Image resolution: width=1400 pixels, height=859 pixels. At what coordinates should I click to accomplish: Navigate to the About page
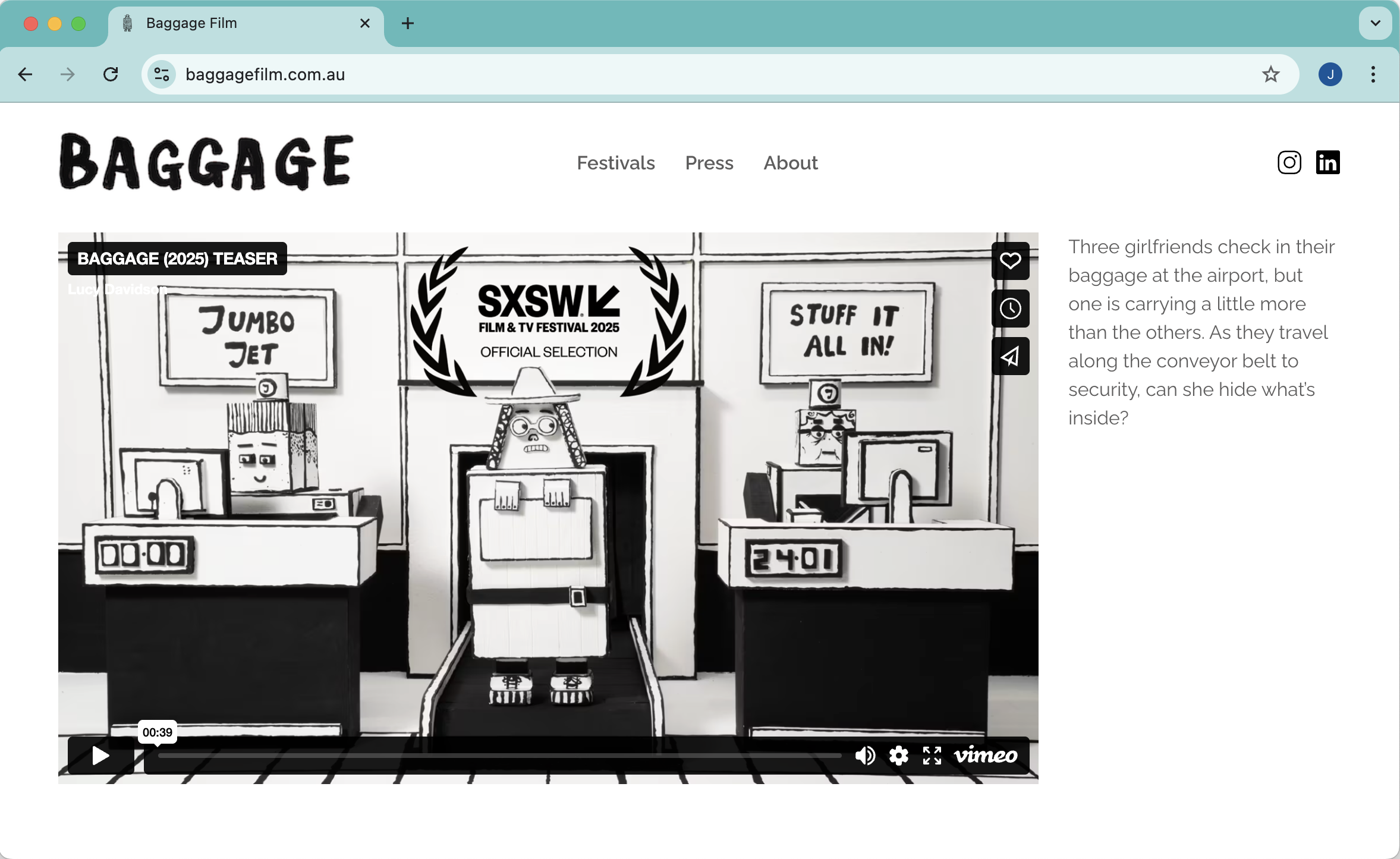click(790, 163)
